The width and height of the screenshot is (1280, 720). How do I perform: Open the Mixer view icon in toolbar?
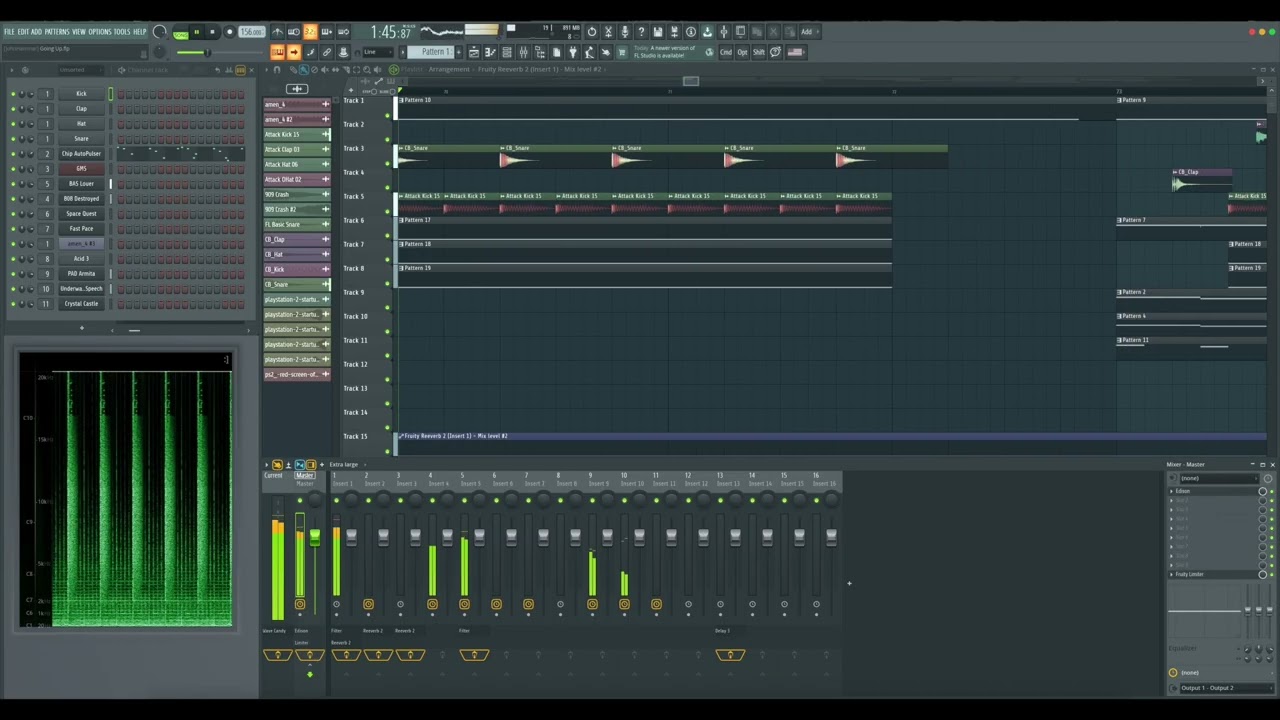tap(523, 52)
